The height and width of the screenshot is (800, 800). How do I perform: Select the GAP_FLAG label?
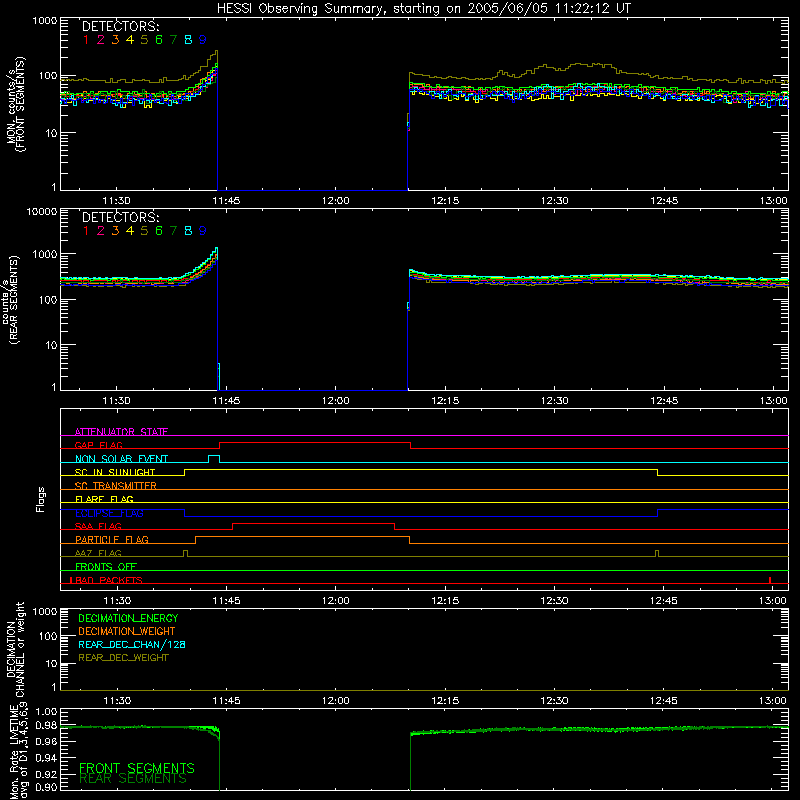98,445
